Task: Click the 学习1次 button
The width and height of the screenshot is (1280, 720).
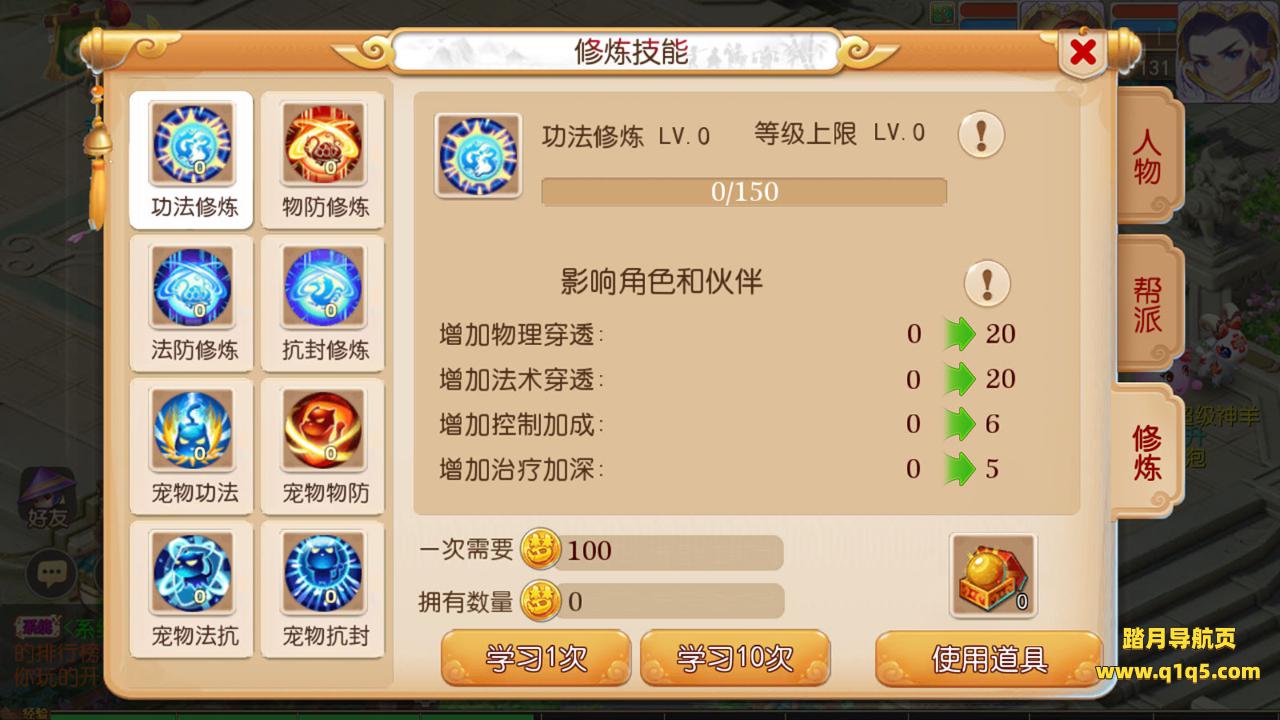Action: tap(536, 658)
